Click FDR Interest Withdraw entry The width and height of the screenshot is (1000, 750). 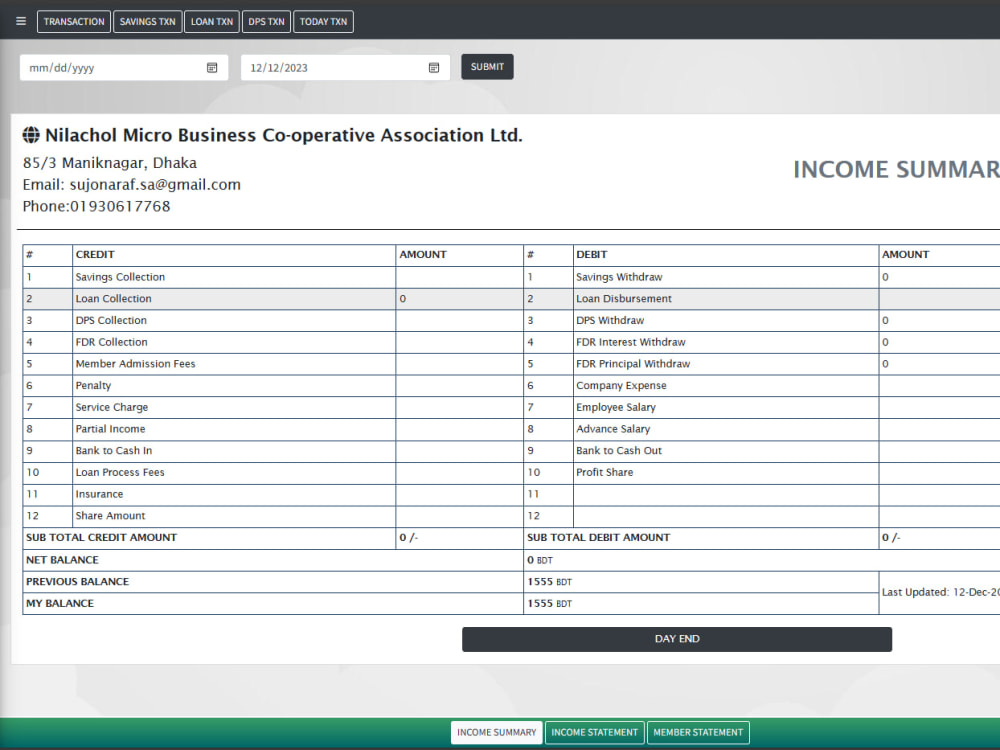click(x=631, y=342)
